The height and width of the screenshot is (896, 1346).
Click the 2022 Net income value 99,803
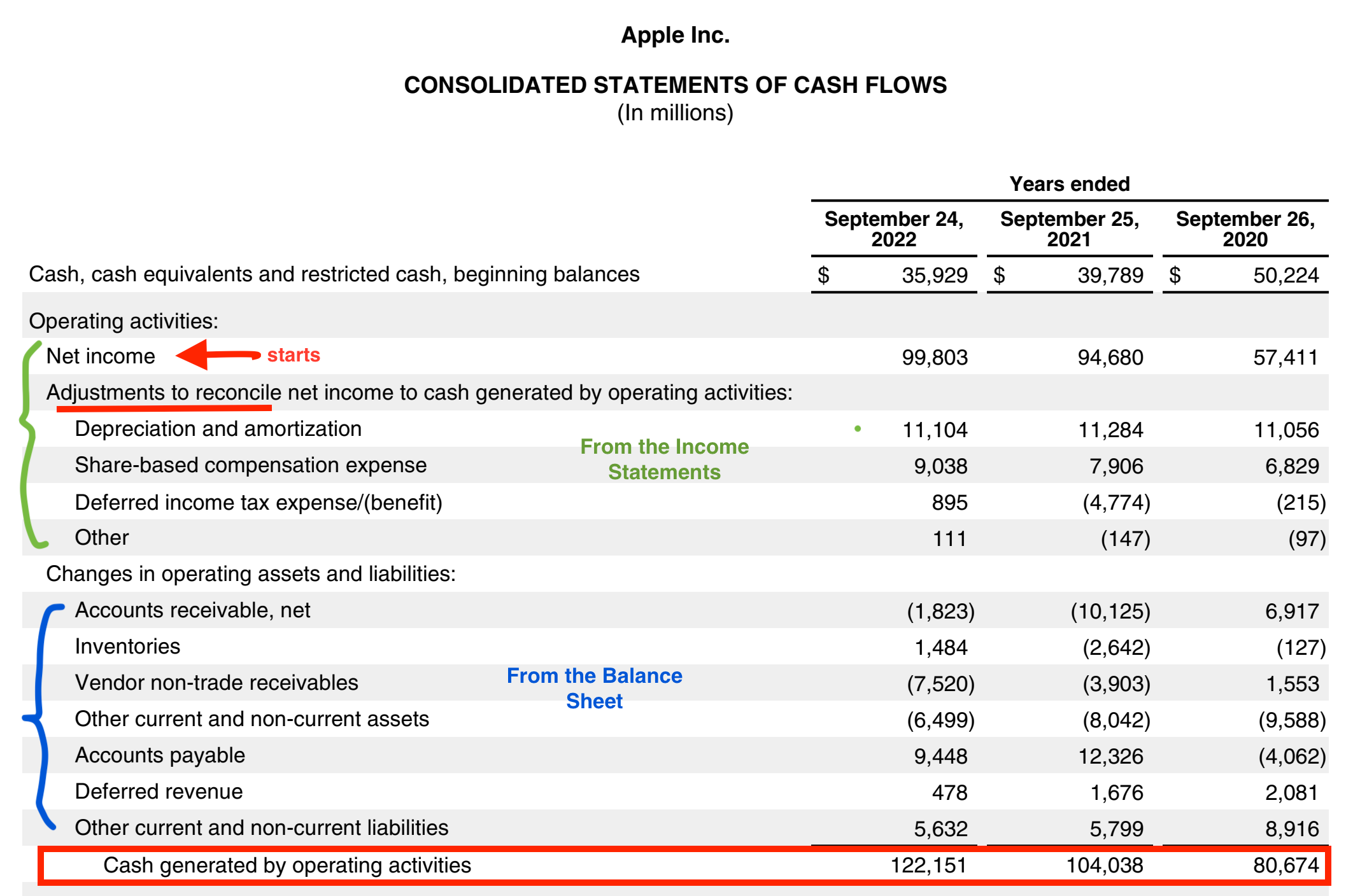point(934,358)
